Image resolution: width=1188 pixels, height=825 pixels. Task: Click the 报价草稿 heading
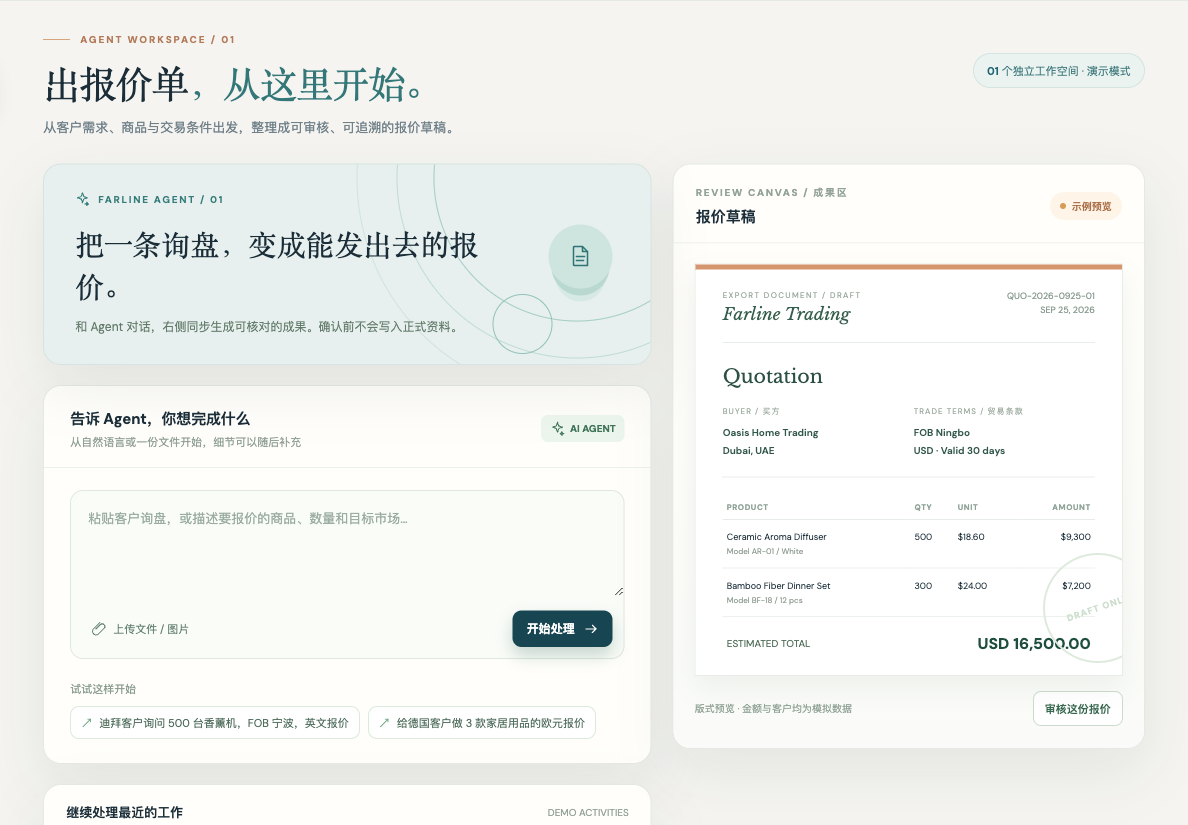coord(726,217)
